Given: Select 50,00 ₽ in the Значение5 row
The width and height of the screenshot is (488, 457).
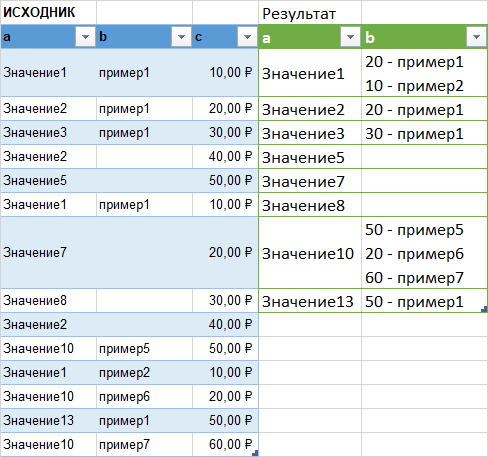Looking at the screenshot, I should coord(225,181).
